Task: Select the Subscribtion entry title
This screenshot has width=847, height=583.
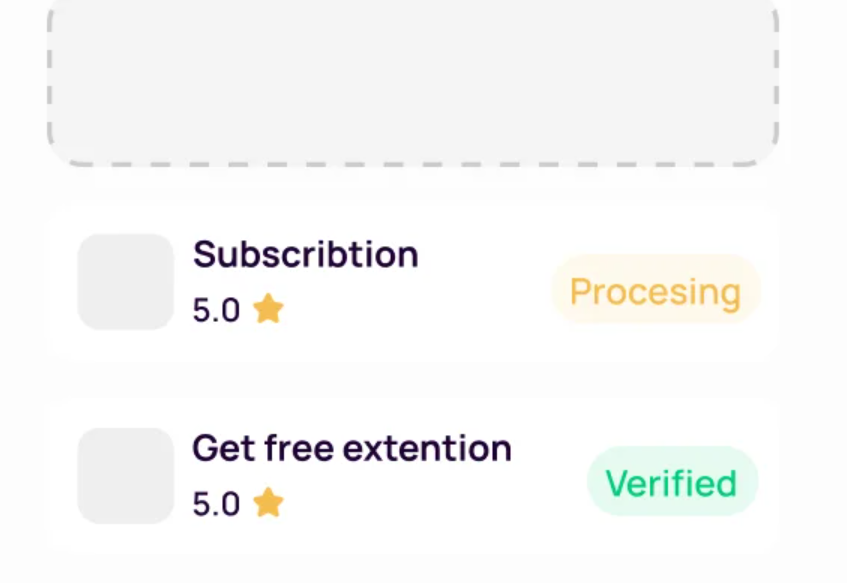Action: click(x=305, y=254)
